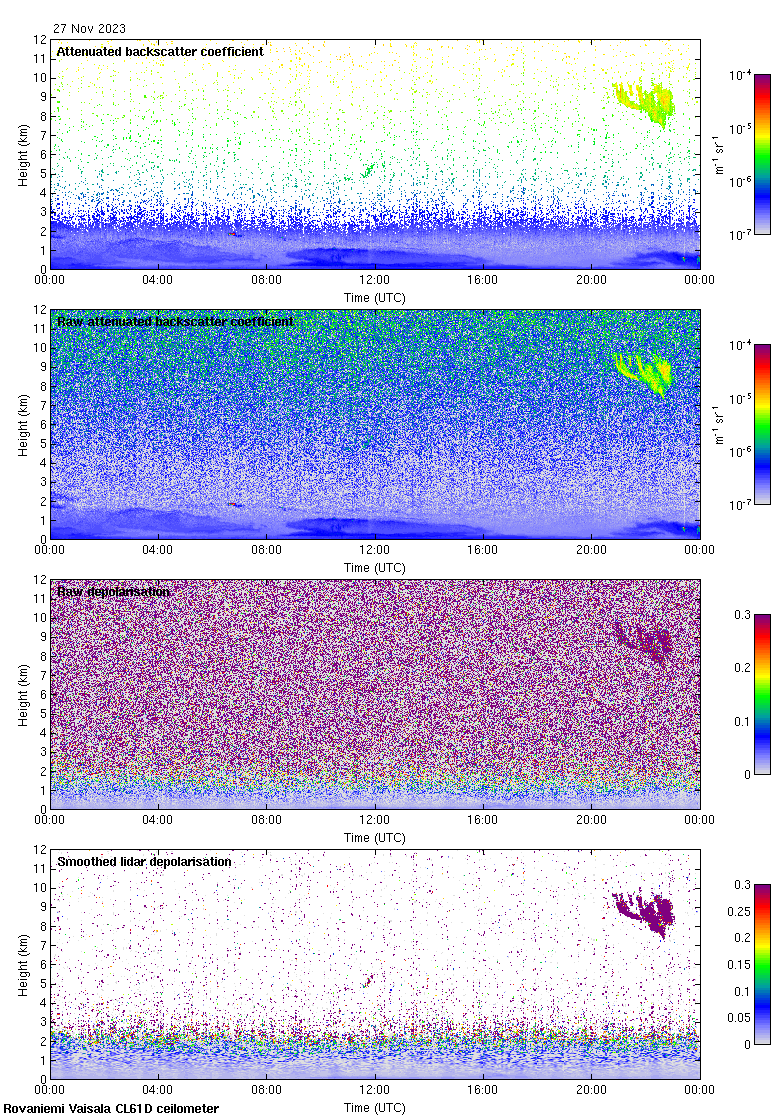Select the 'Attenuated backscatter coefficient' panel title
Image resolution: width=780 pixels, height=1120 pixels.
coord(160,51)
